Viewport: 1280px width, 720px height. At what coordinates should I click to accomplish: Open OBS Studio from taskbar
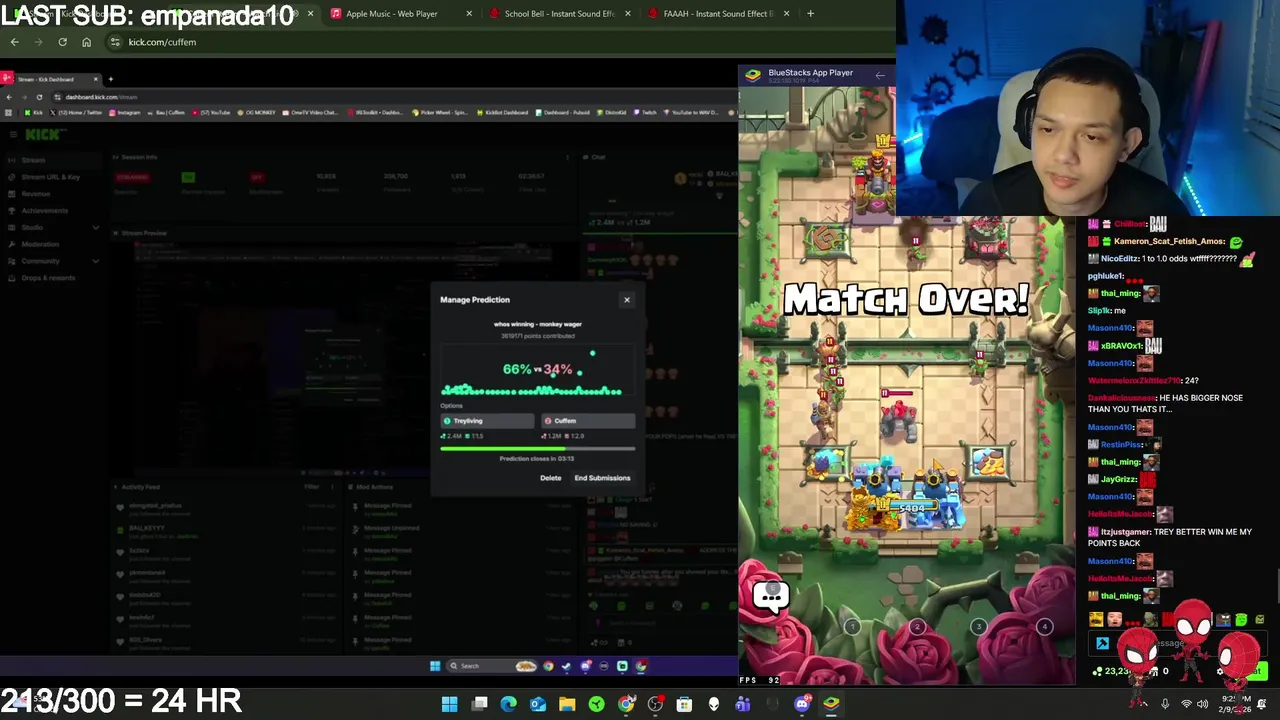click(655, 704)
